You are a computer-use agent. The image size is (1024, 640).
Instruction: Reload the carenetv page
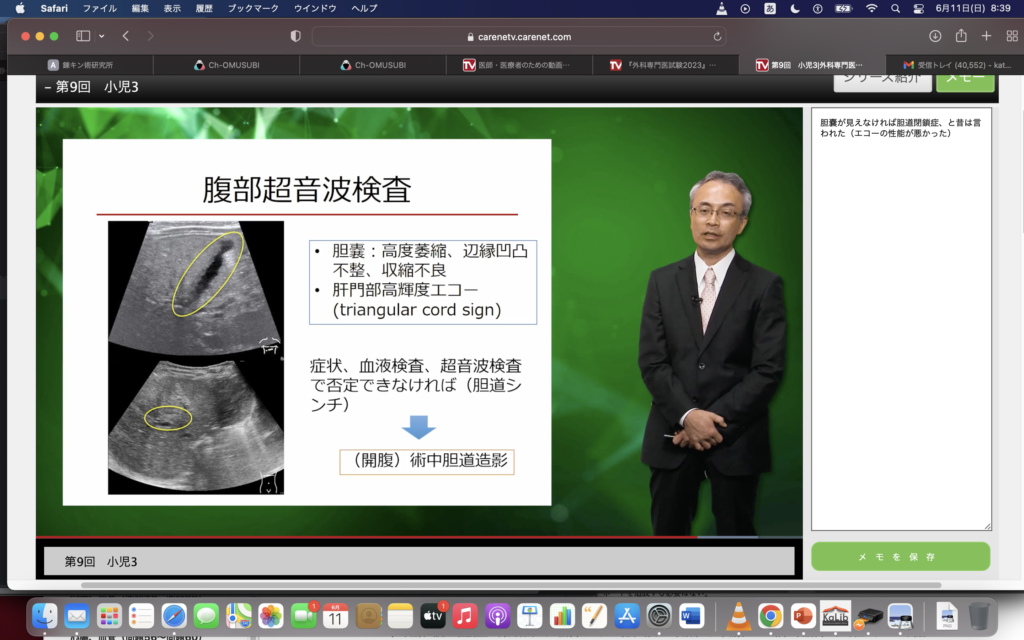click(716, 37)
